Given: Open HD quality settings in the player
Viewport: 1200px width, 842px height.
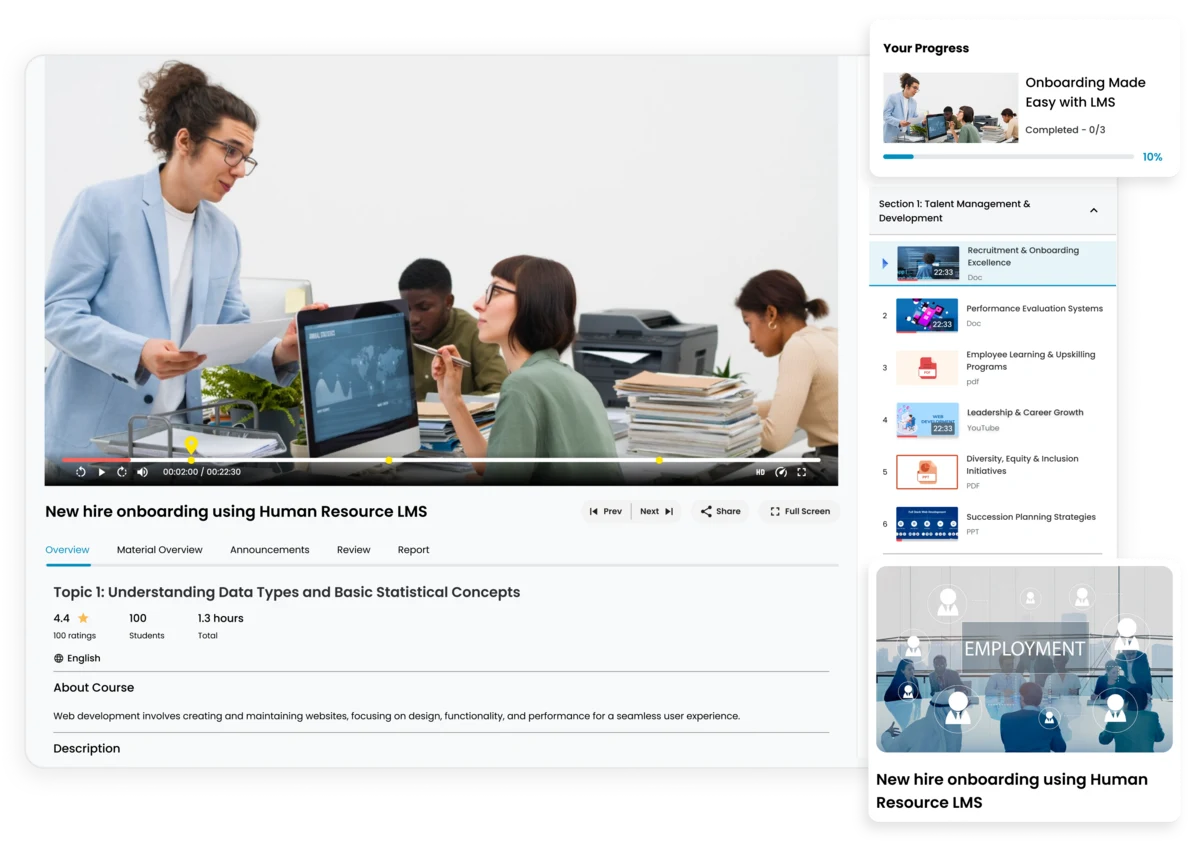Looking at the screenshot, I should [x=760, y=471].
